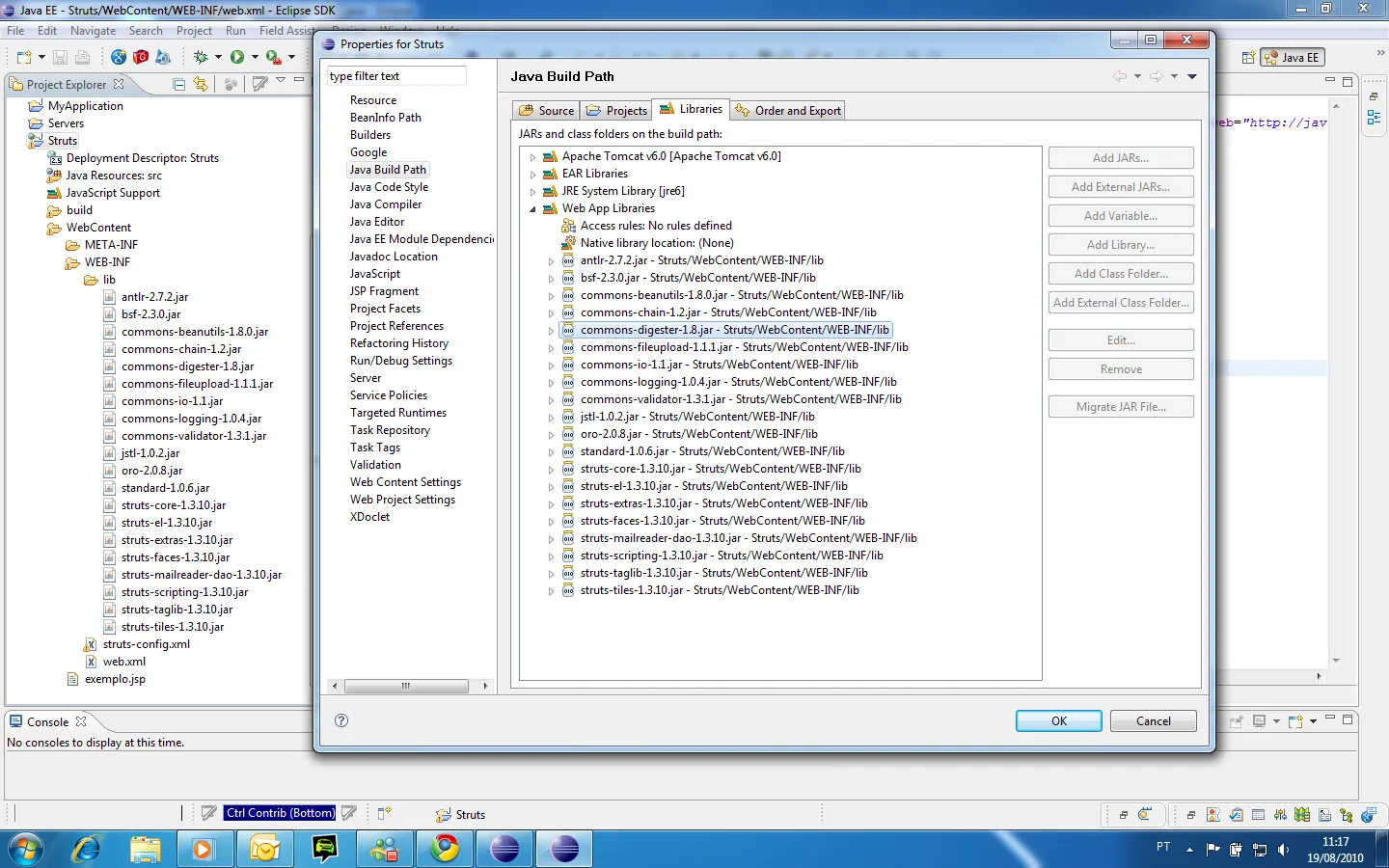This screenshot has height=868, width=1389.
Task: Expand the EAR Libraries node
Action: (532, 174)
